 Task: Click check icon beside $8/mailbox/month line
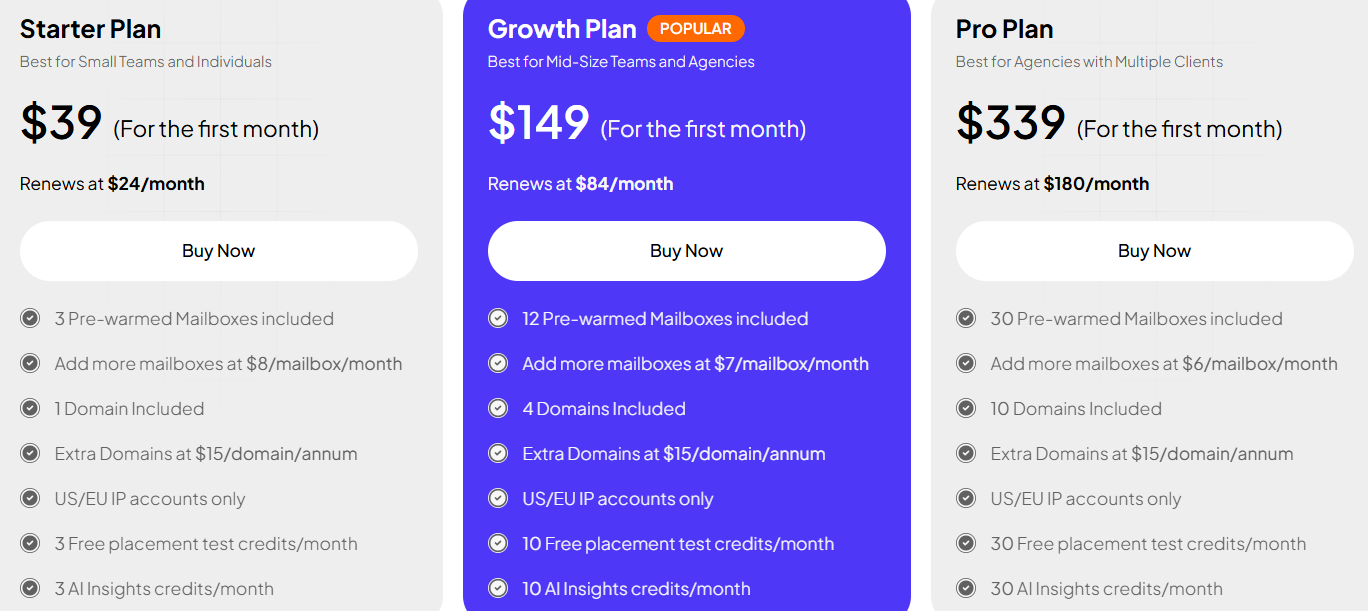click(x=30, y=363)
